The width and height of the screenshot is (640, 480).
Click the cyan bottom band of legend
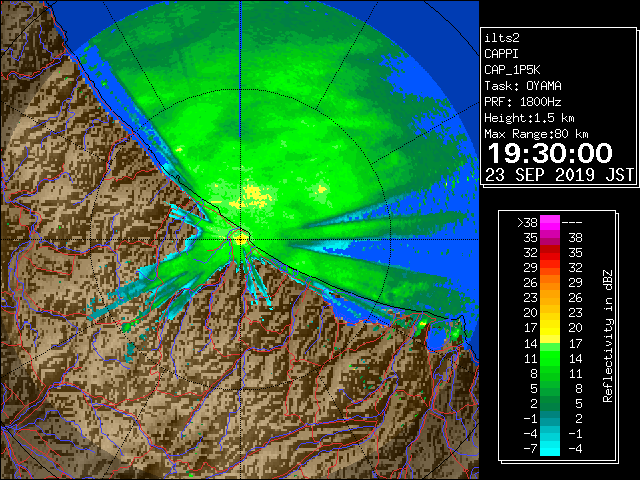tap(549, 448)
